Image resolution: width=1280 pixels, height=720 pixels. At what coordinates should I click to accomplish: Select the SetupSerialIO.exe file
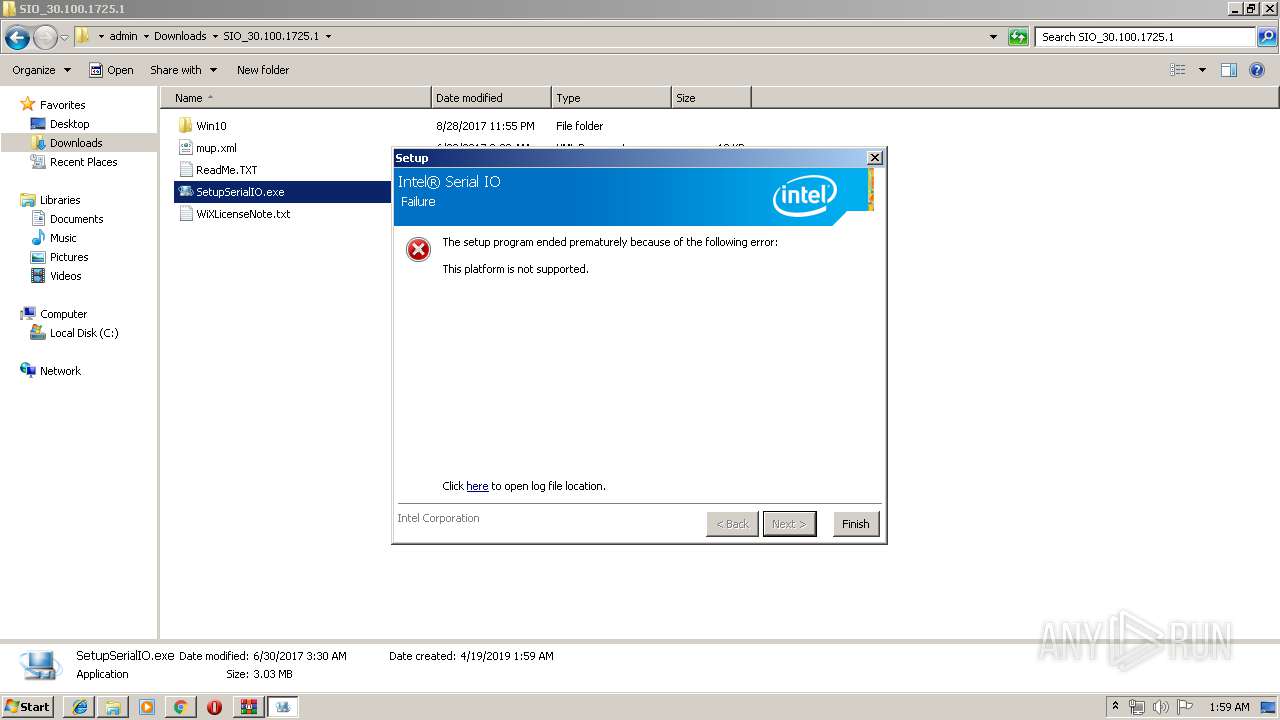pyautogui.click(x=240, y=192)
